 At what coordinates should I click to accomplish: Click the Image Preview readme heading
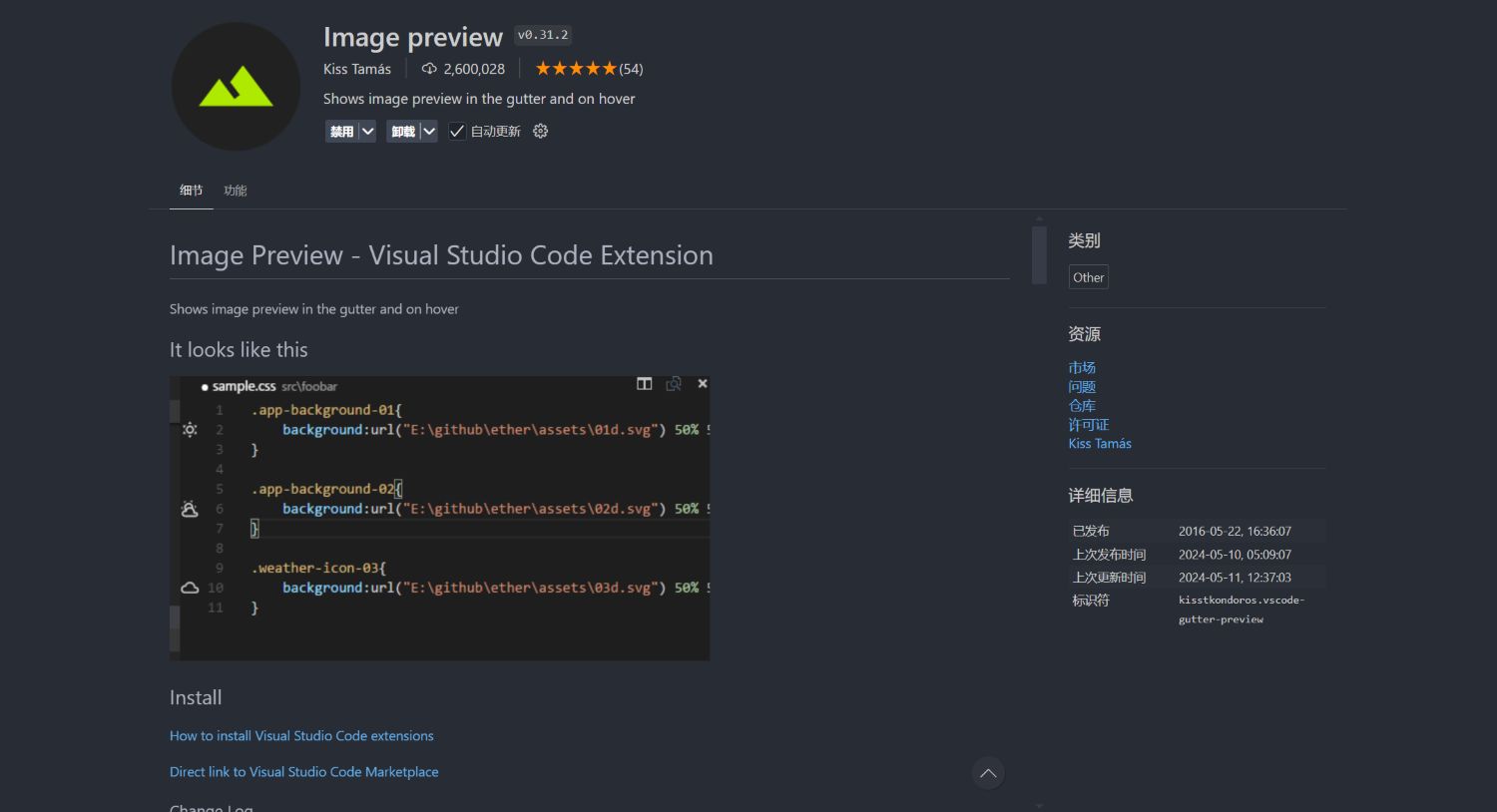point(441,255)
